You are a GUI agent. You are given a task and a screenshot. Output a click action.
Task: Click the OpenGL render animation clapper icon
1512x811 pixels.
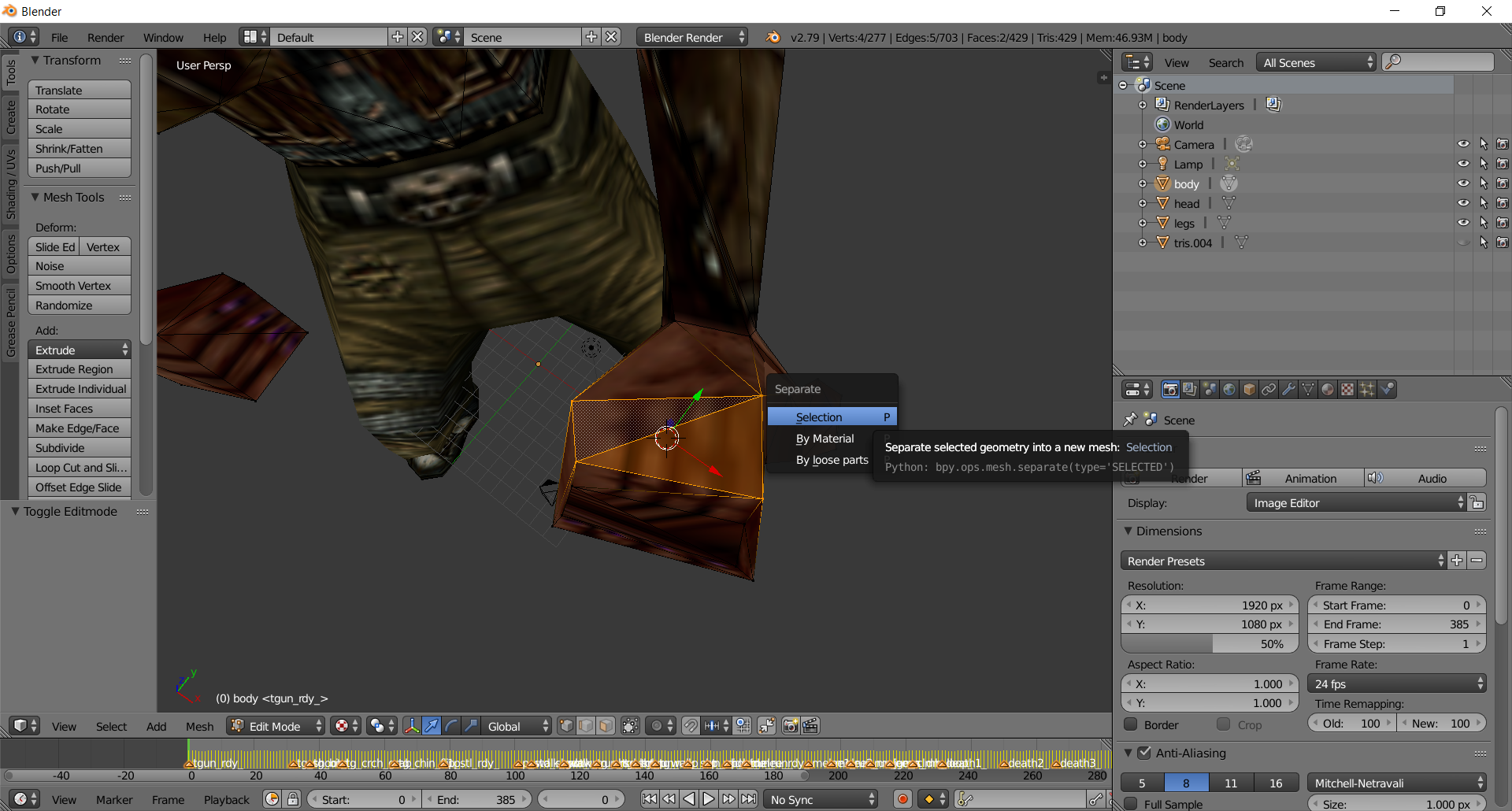click(x=810, y=726)
